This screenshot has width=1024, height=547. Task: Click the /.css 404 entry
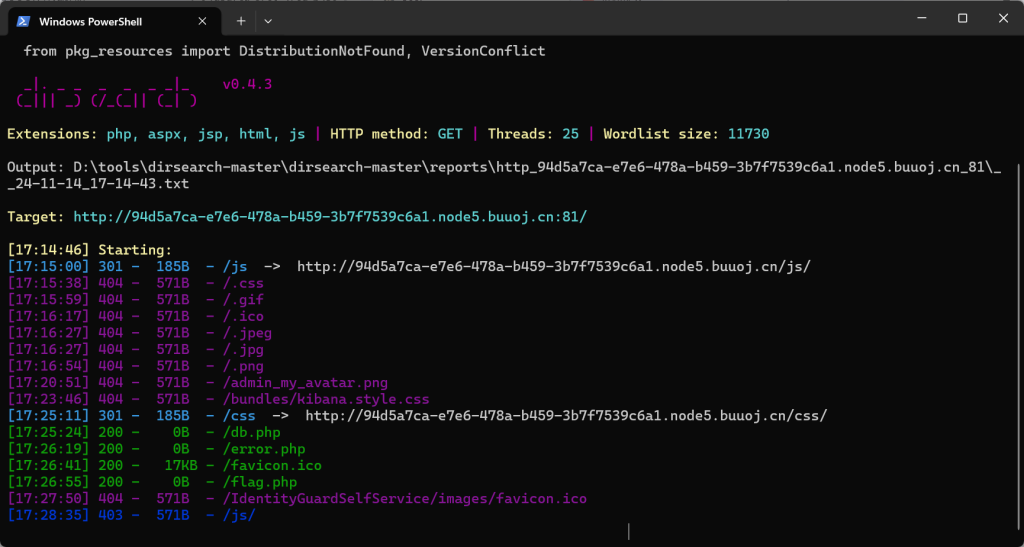click(135, 283)
